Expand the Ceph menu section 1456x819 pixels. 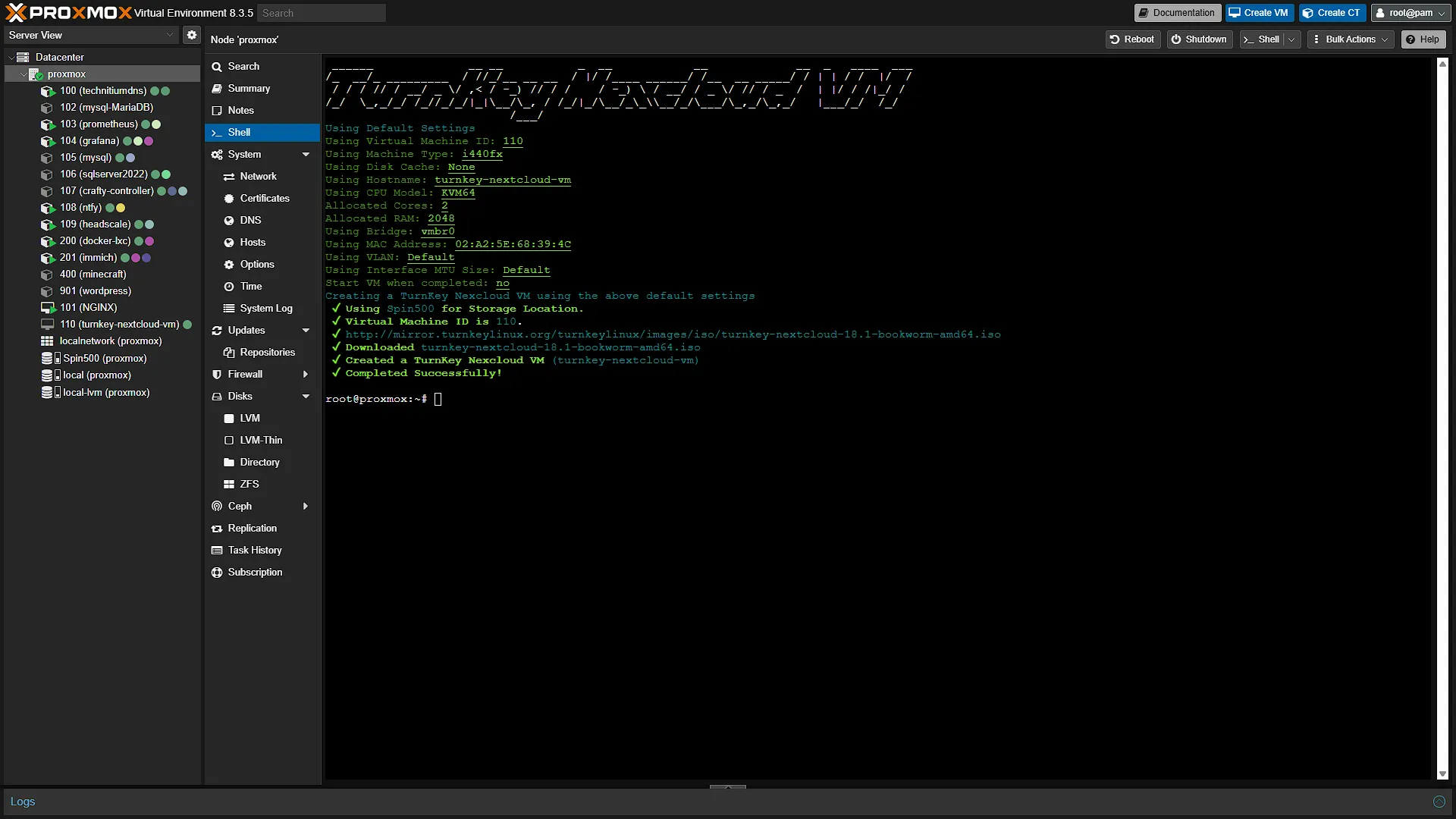coord(306,507)
